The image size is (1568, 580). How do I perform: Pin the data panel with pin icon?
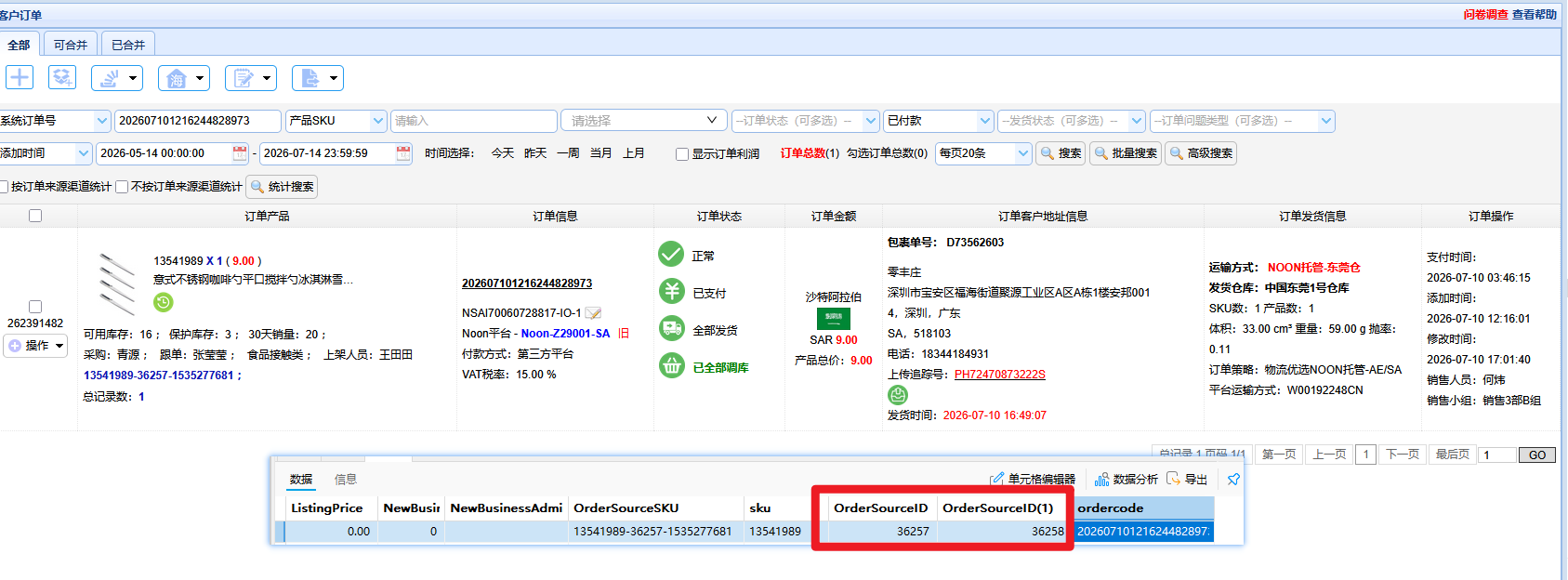pyautogui.click(x=1233, y=480)
